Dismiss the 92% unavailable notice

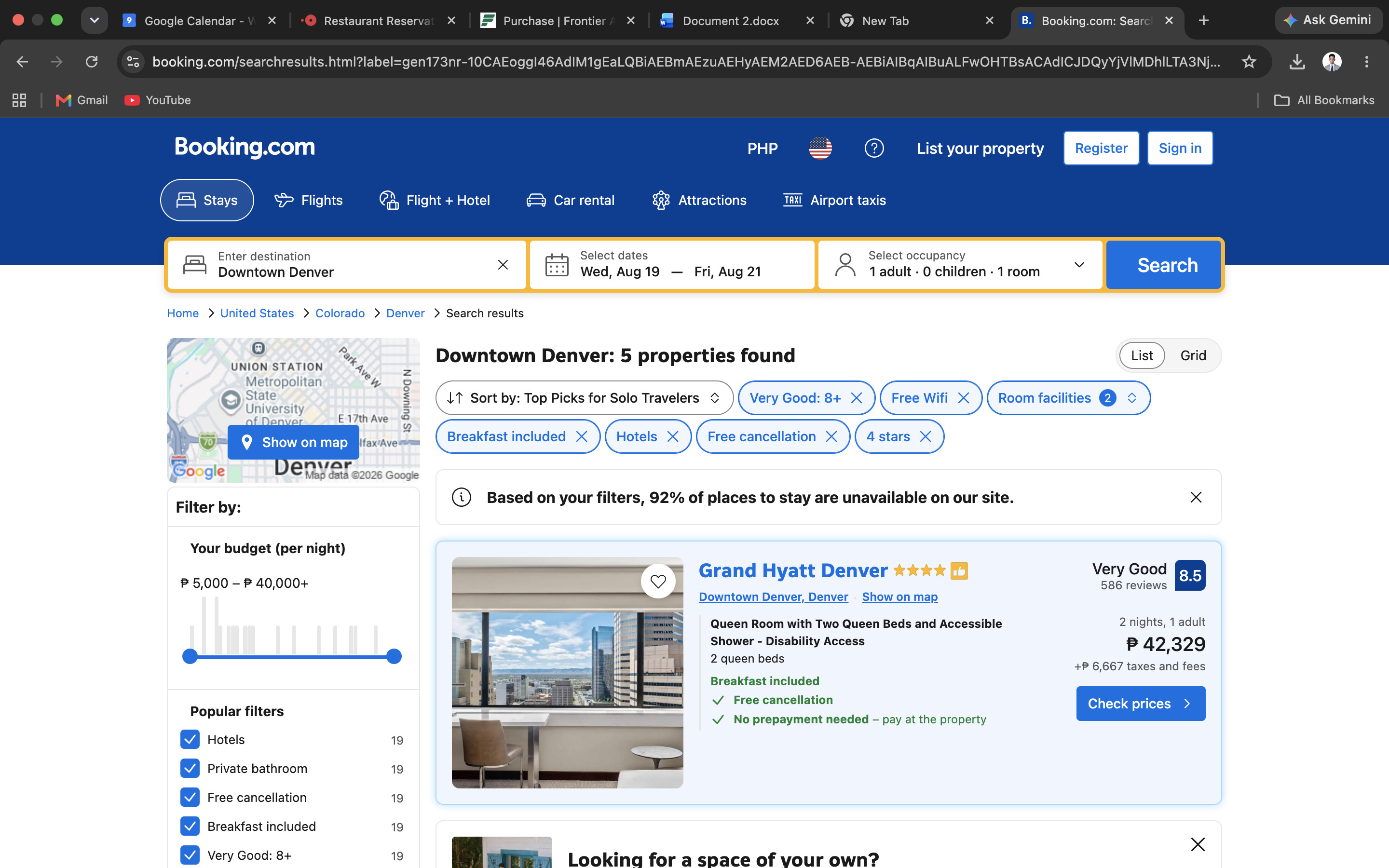[x=1196, y=497]
